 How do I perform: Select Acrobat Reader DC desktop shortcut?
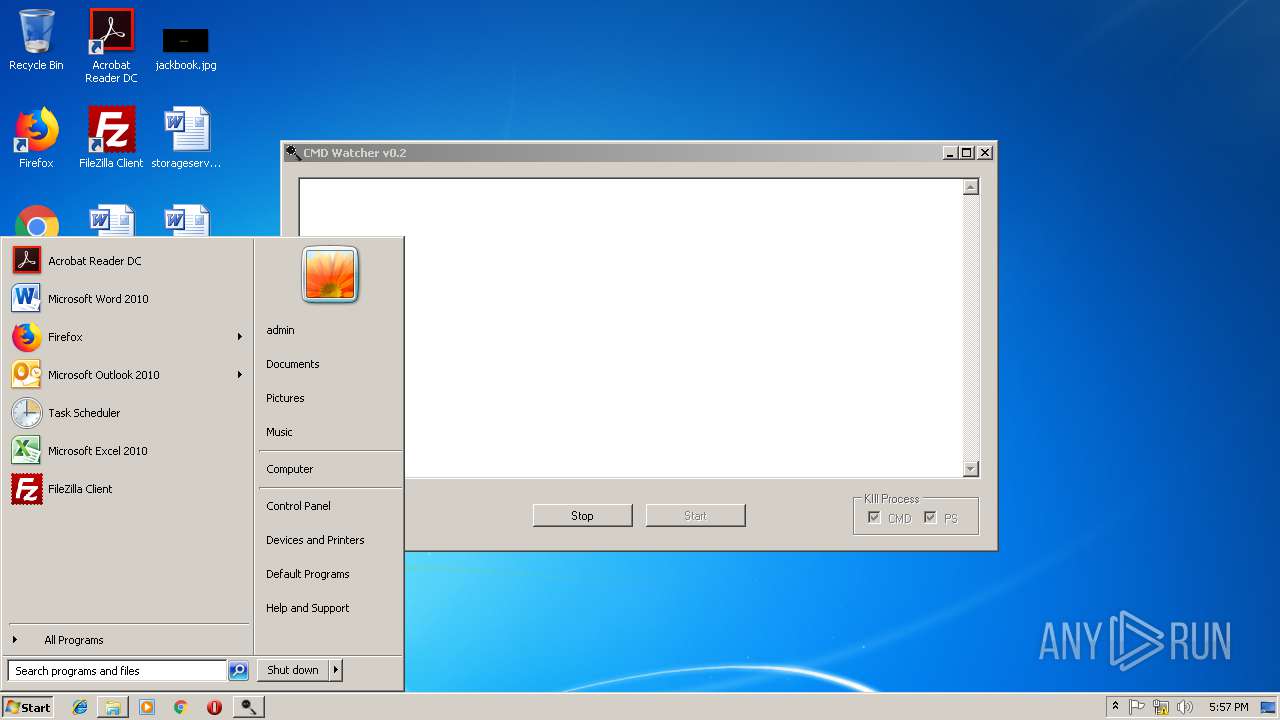[111, 46]
